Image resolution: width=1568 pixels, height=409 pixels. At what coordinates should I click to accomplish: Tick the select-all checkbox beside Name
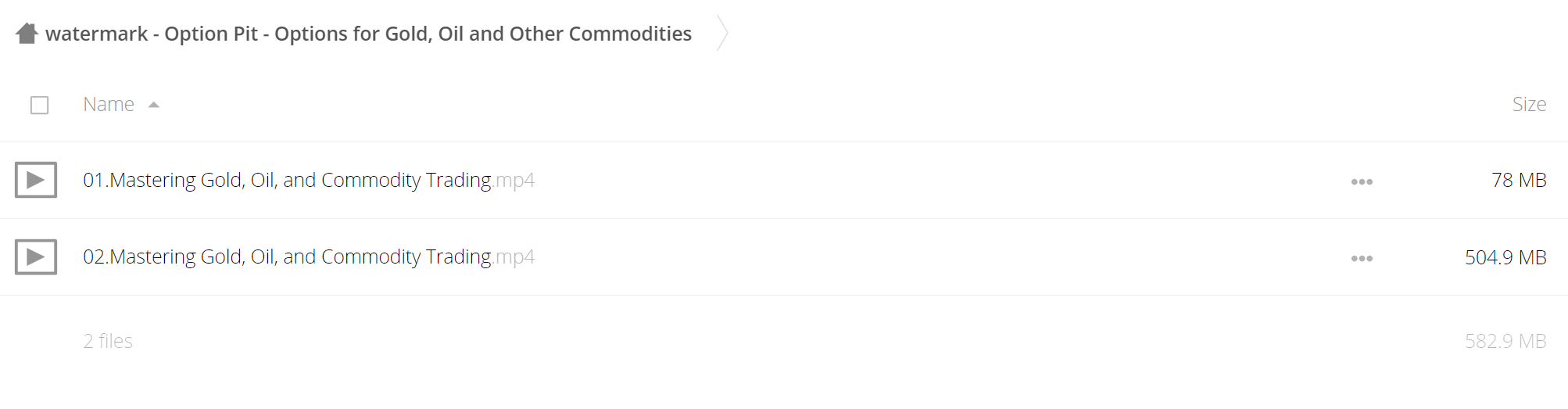click(39, 105)
